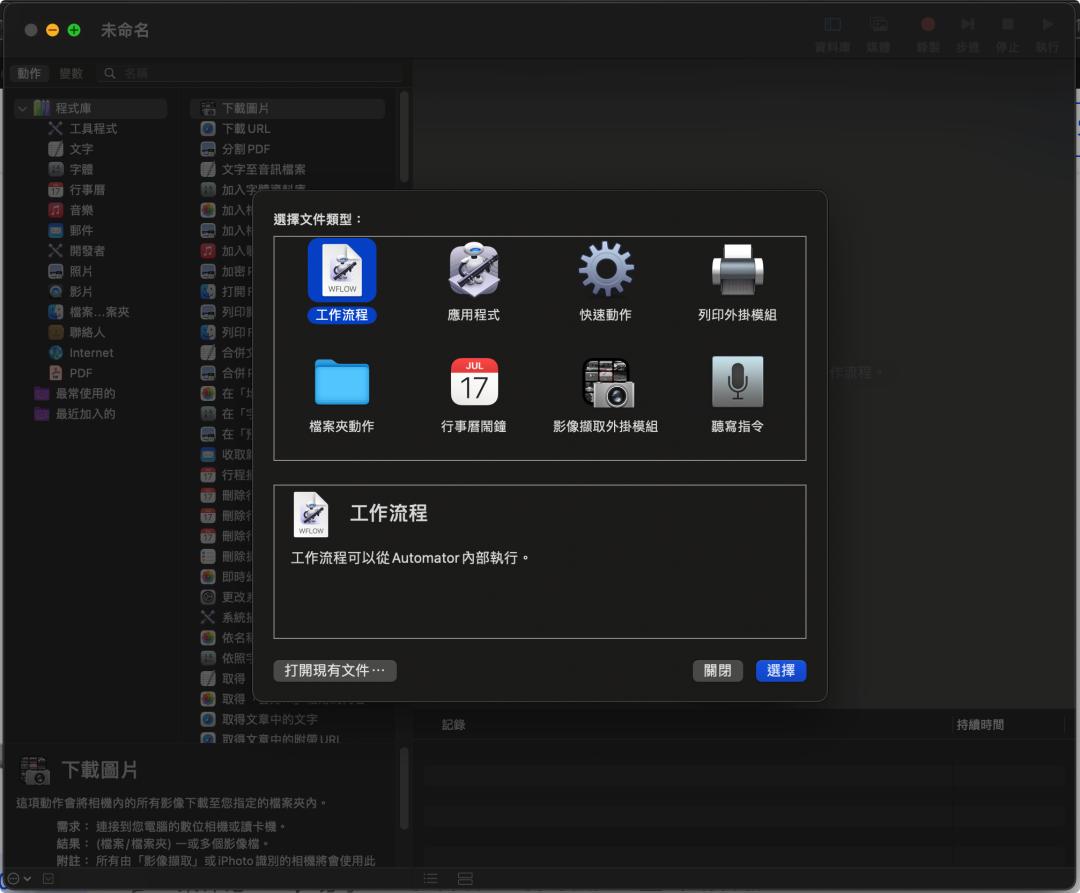Open the action dropdown at bottom-left corner
Image resolution: width=1080 pixels, height=893 pixels.
[14, 877]
